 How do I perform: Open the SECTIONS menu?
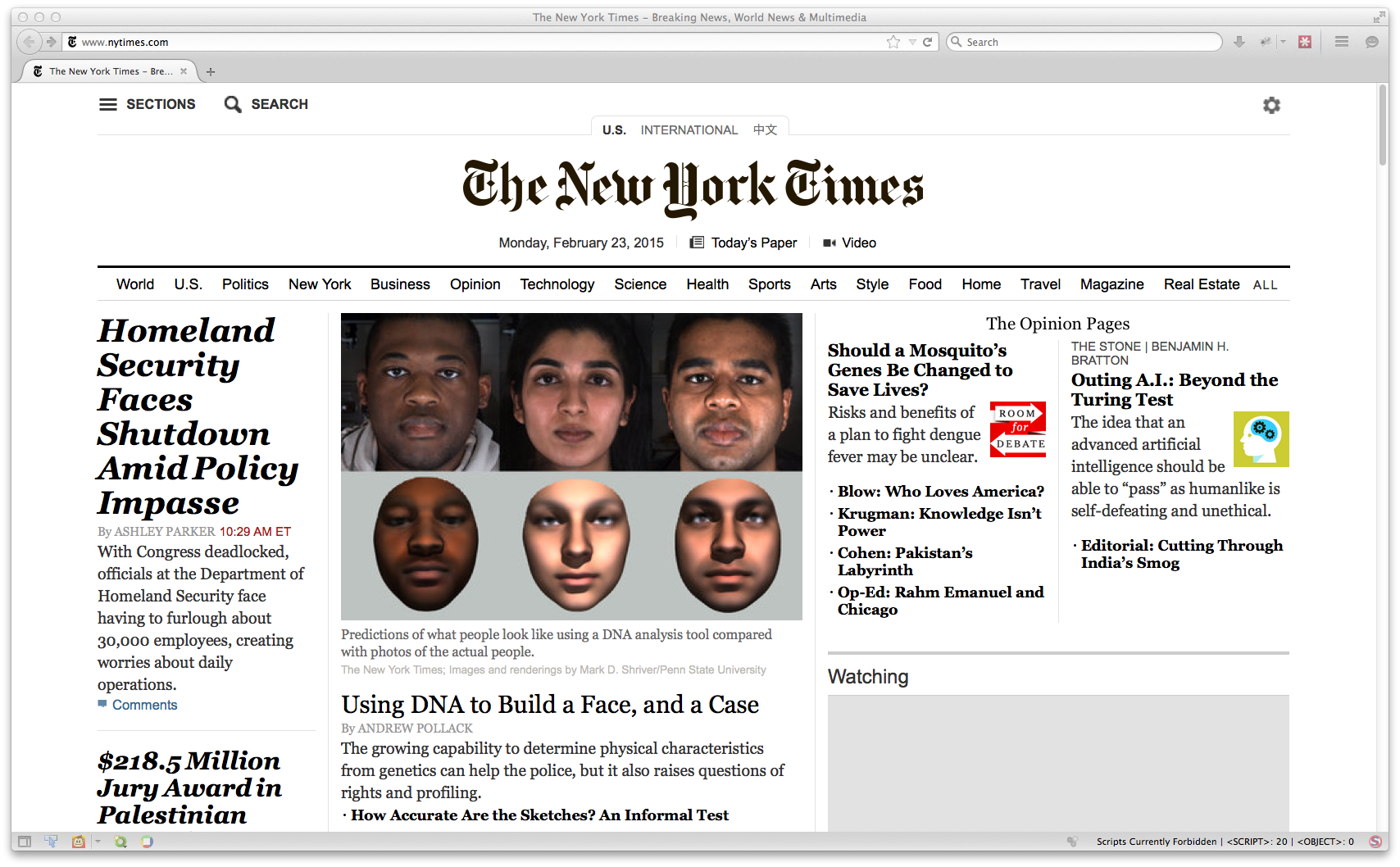point(148,104)
